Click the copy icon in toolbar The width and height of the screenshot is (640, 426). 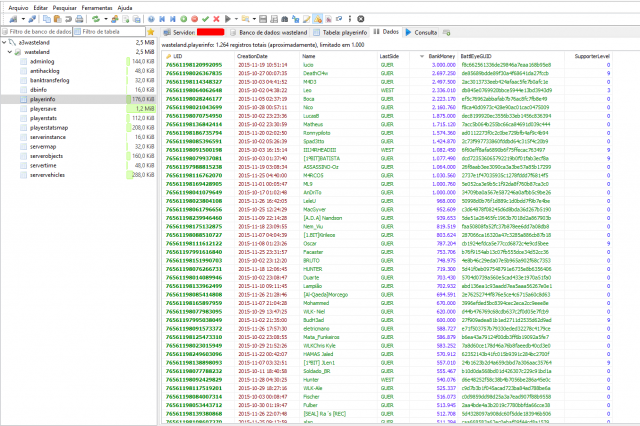47,19
